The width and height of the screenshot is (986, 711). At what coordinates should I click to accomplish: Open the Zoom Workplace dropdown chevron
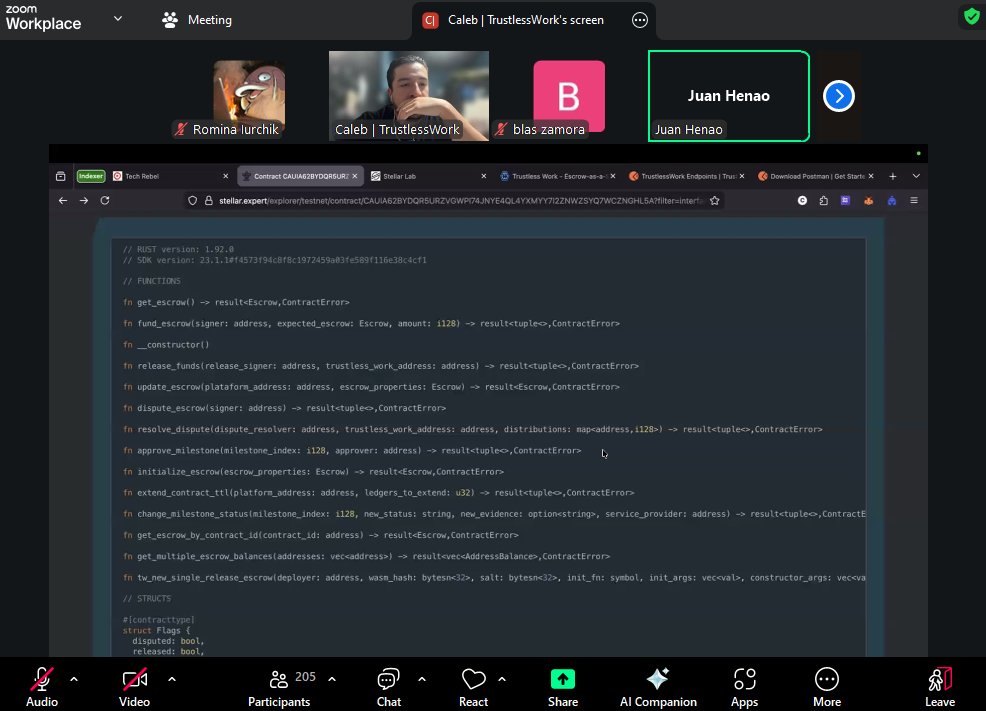pos(118,19)
